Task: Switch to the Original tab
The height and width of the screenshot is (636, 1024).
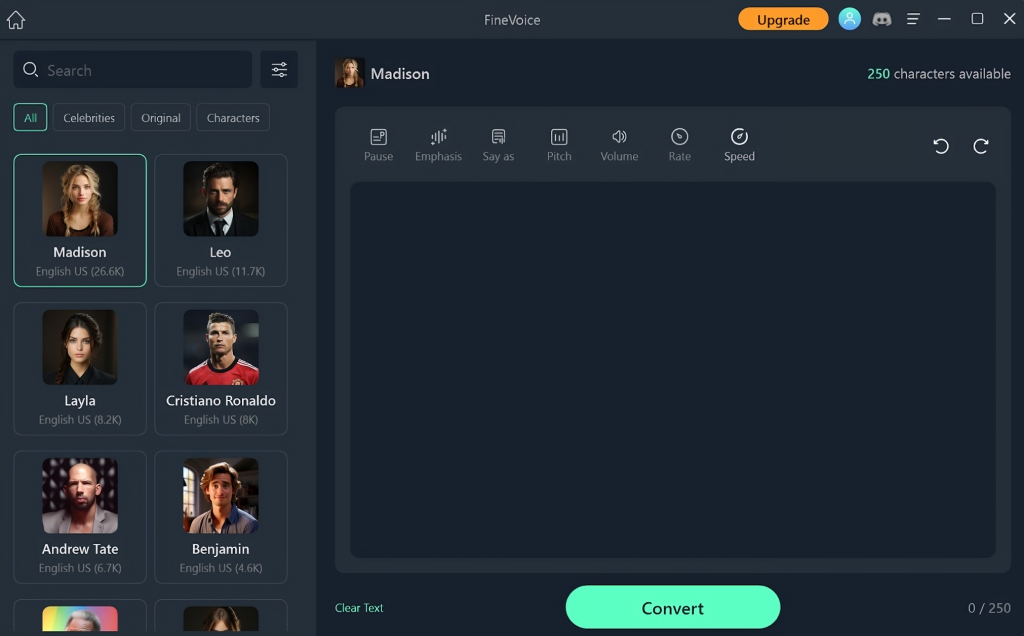Action: (x=161, y=118)
